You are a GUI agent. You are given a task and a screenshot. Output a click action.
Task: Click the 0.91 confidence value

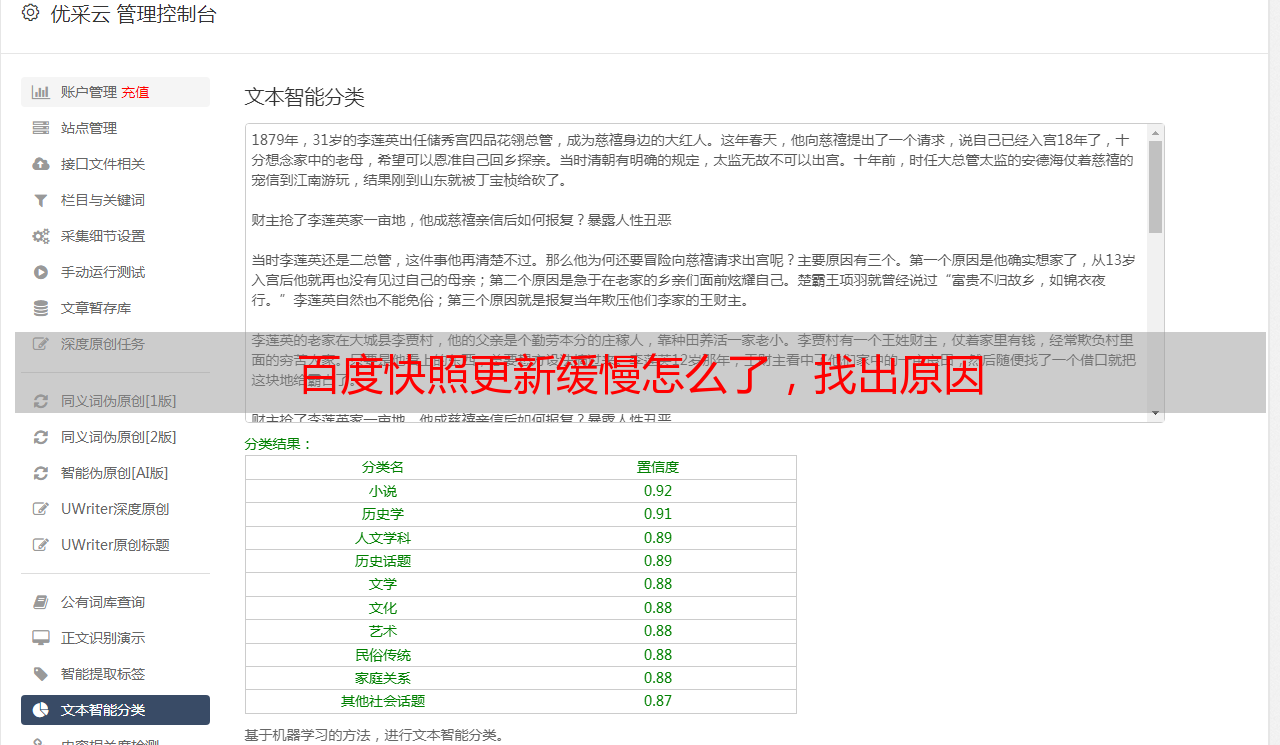658,514
